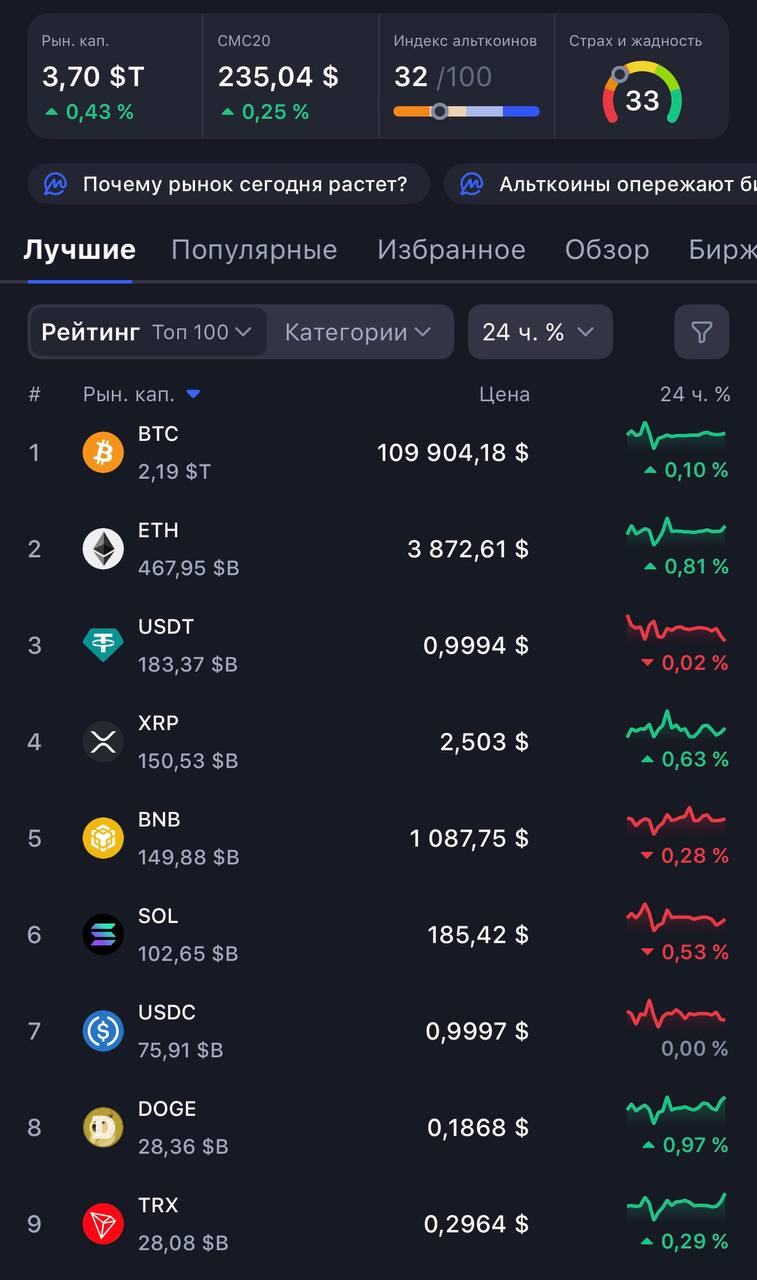Open the 24 ч. % timeframe dropdown

tap(539, 332)
